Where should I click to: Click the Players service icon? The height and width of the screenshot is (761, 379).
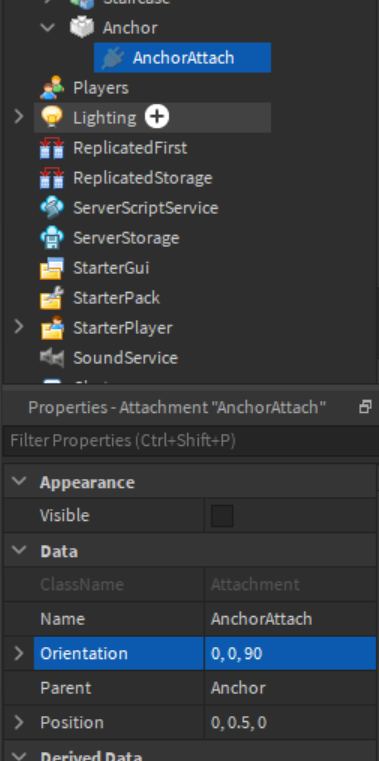52,88
